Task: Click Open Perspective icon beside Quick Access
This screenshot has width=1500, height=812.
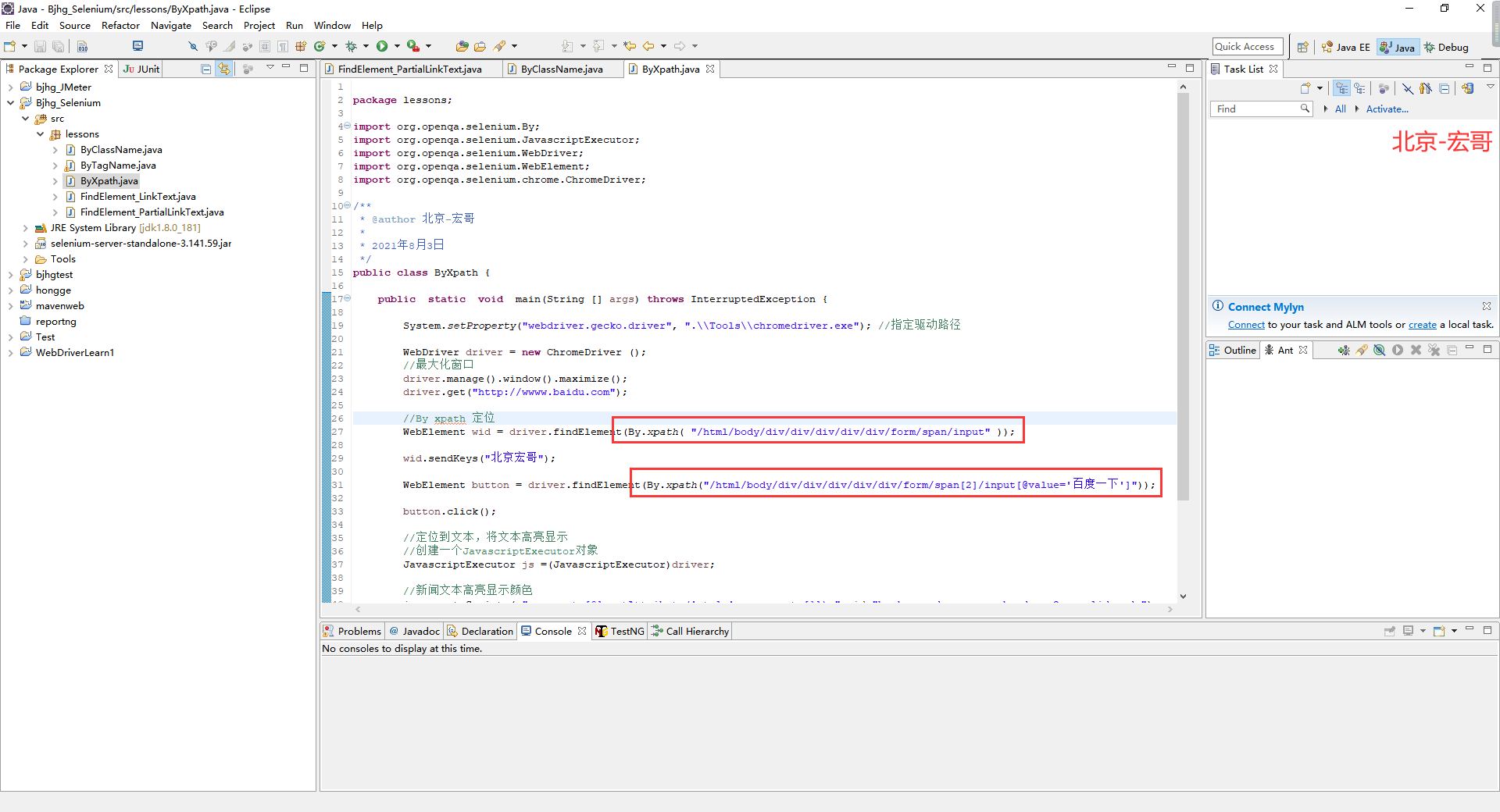Action: (1302, 47)
